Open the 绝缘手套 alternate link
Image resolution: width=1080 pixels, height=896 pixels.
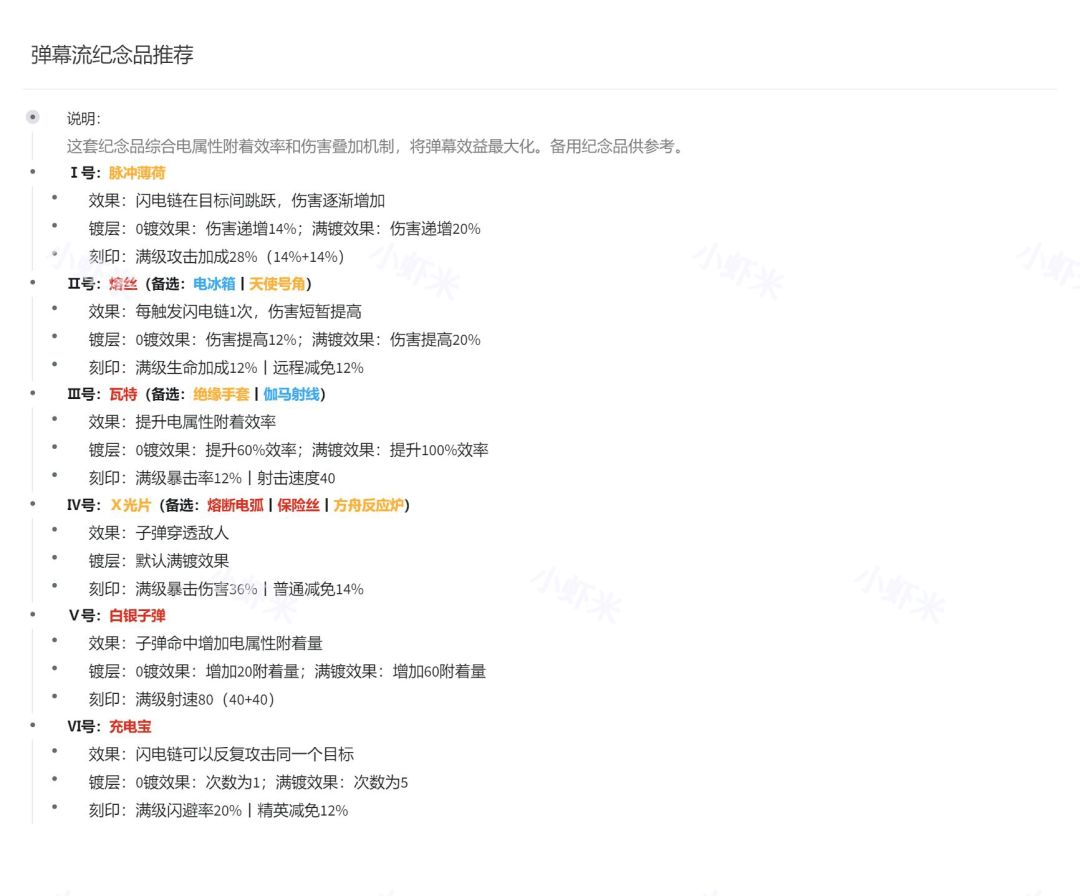point(221,395)
